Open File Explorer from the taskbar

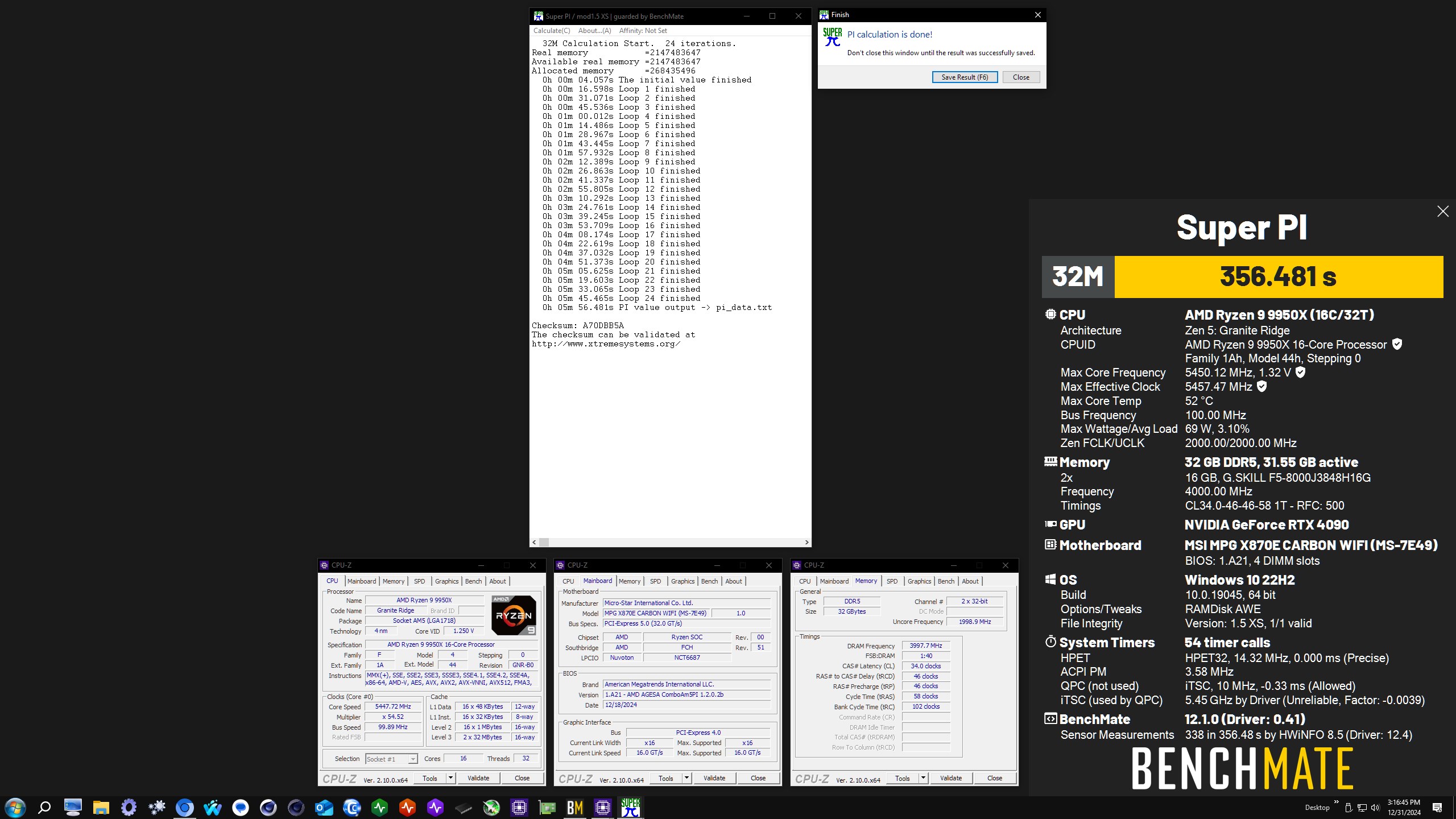point(101,807)
